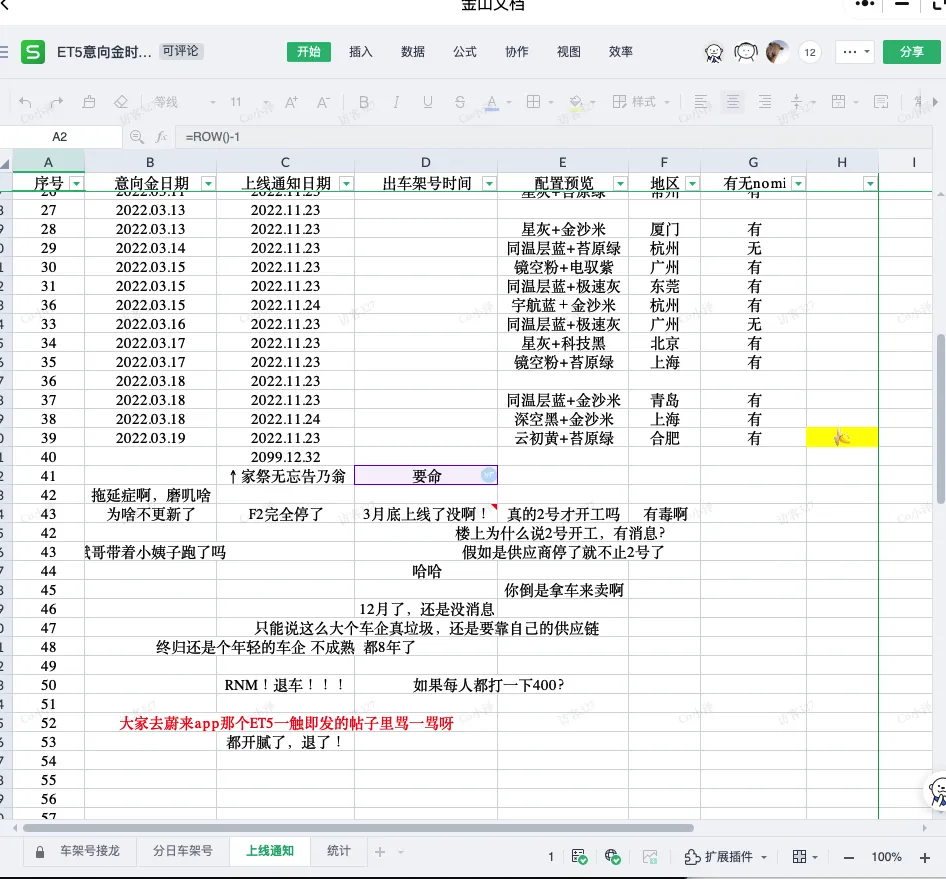Open filter dropdown for 序号 column
This screenshot has width=946, height=879.
[x=76, y=183]
